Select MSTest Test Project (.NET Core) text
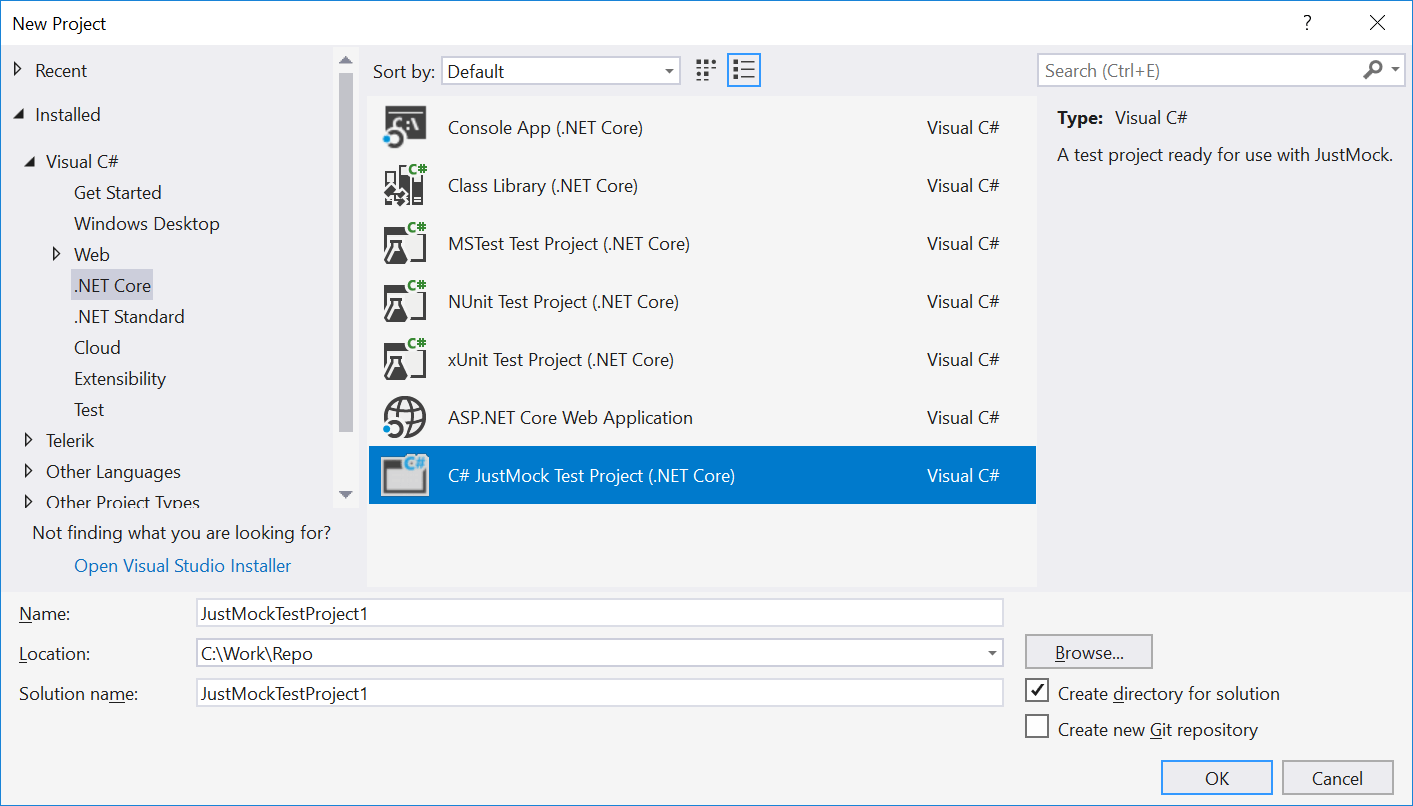1413x806 pixels. click(569, 243)
